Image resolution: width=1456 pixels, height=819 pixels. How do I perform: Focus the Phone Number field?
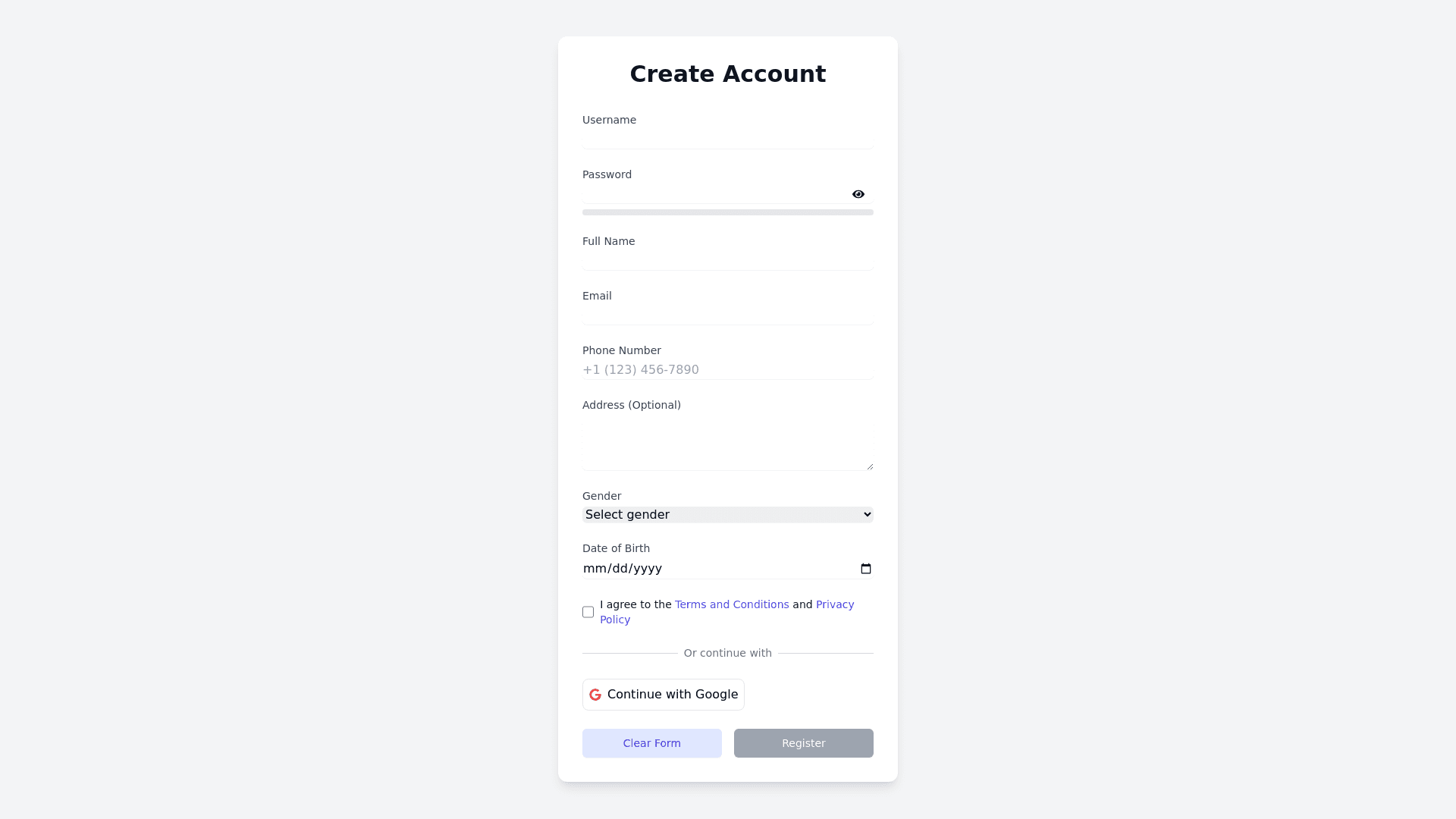click(x=727, y=369)
